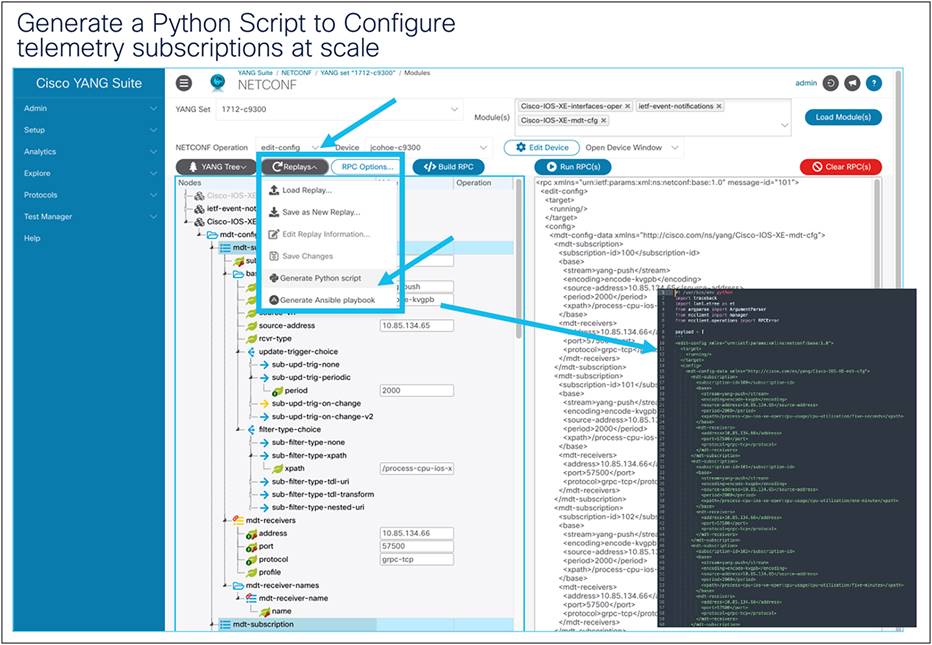Image resolution: width=932 pixels, height=645 pixels.
Task: Click the Build RPC button
Action: (448, 167)
